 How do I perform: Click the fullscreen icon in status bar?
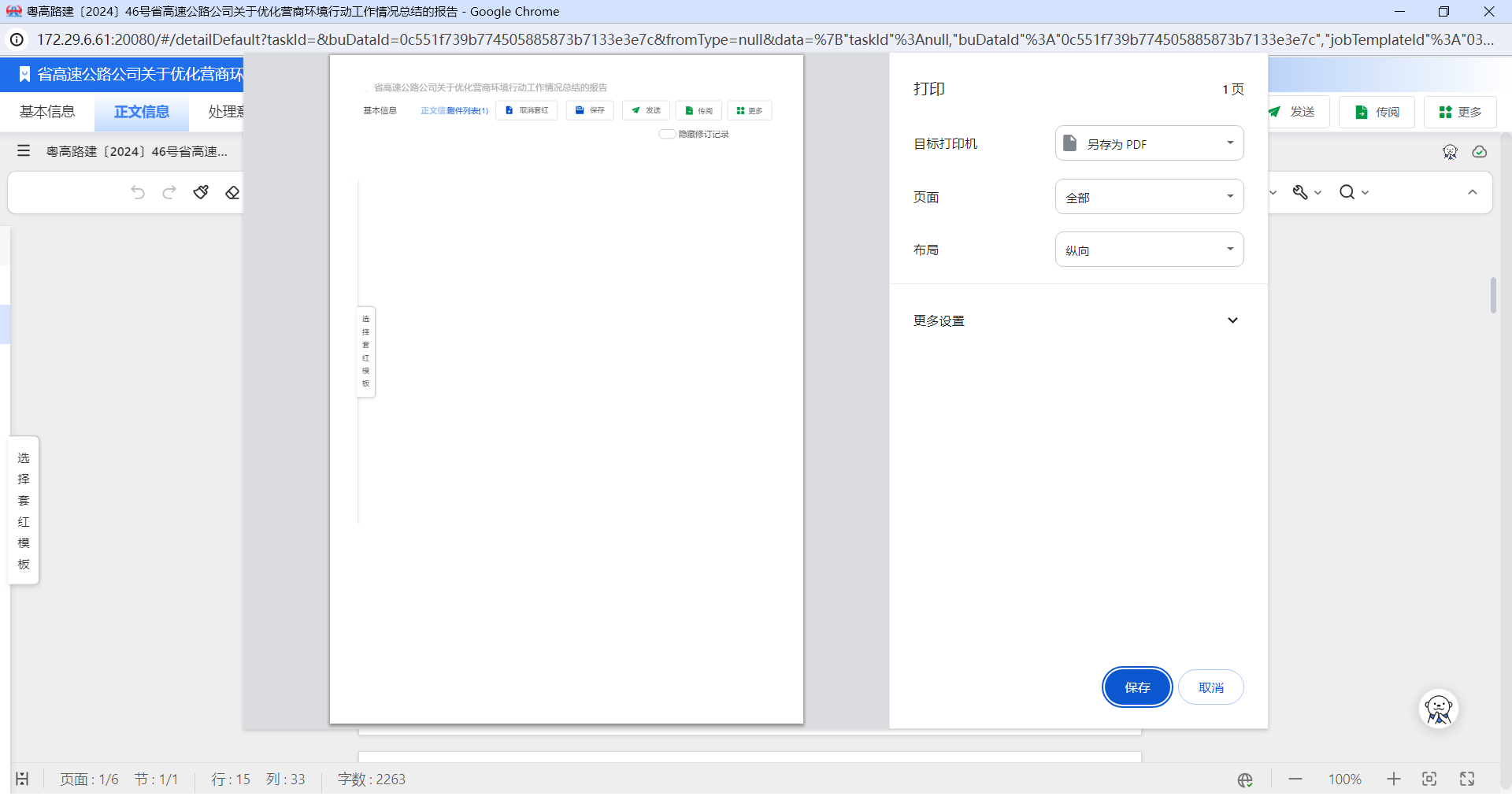tap(1467, 779)
